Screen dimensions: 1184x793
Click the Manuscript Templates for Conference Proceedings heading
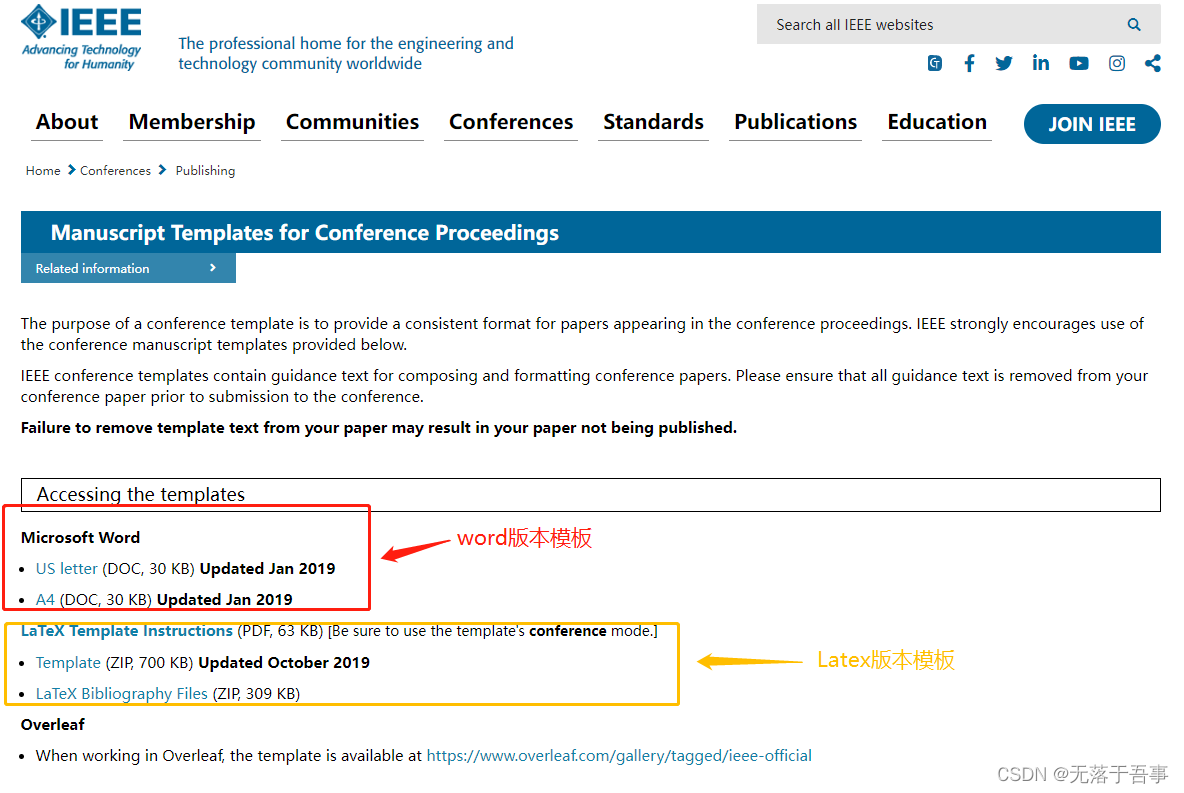[305, 233]
